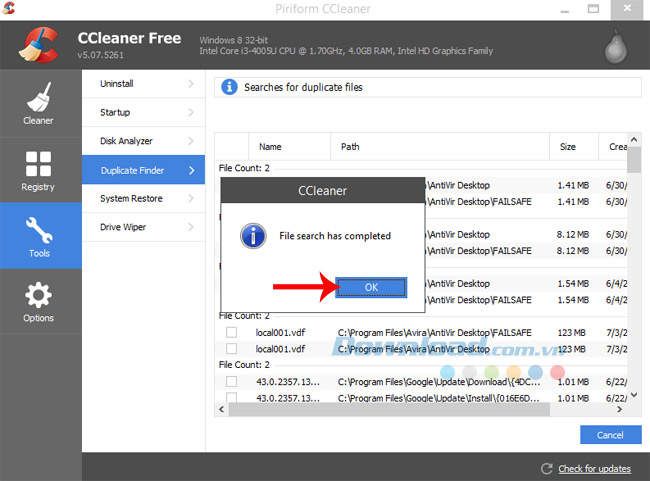Click the first 8.12 MB size cell
650x481 pixels.
coord(572,234)
